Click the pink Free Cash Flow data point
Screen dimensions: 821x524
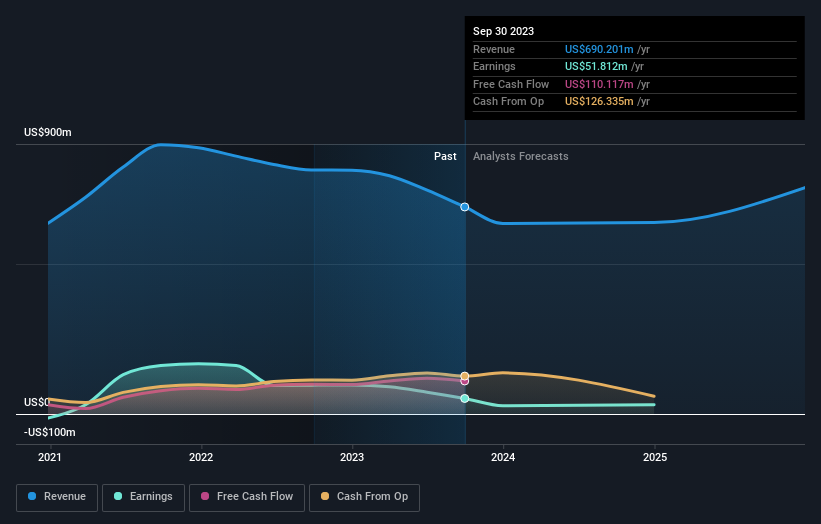(464, 382)
